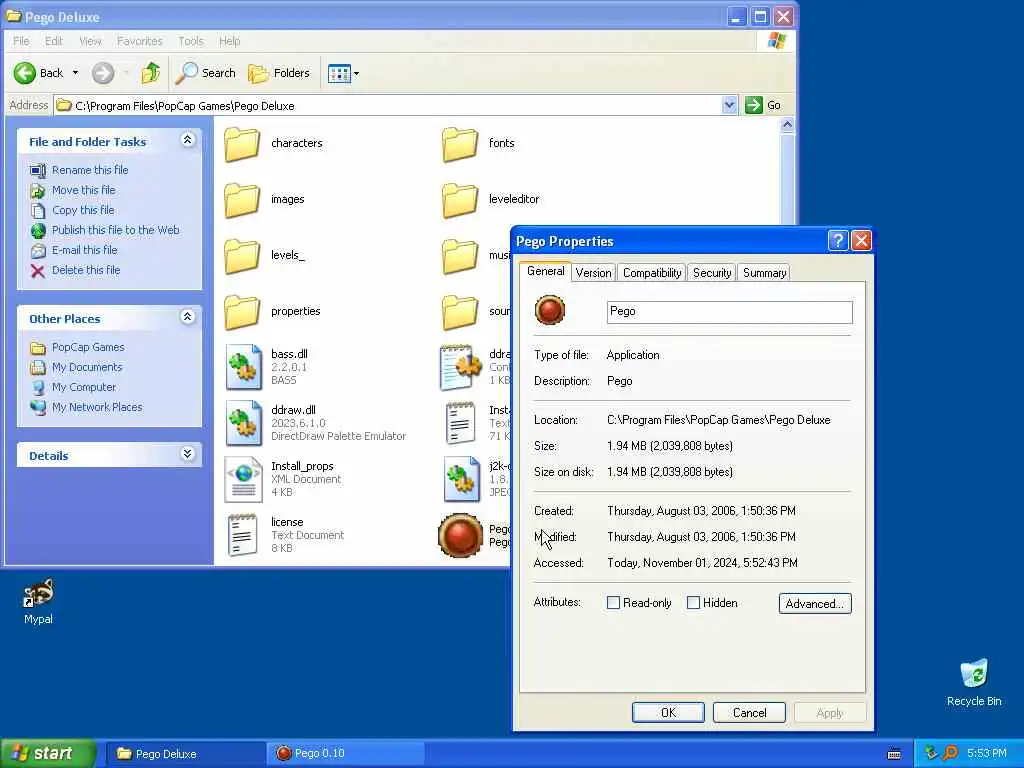This screenshot has width=1024, height=768.
Task: Click Rename this file task
Action: coord(90,170)
